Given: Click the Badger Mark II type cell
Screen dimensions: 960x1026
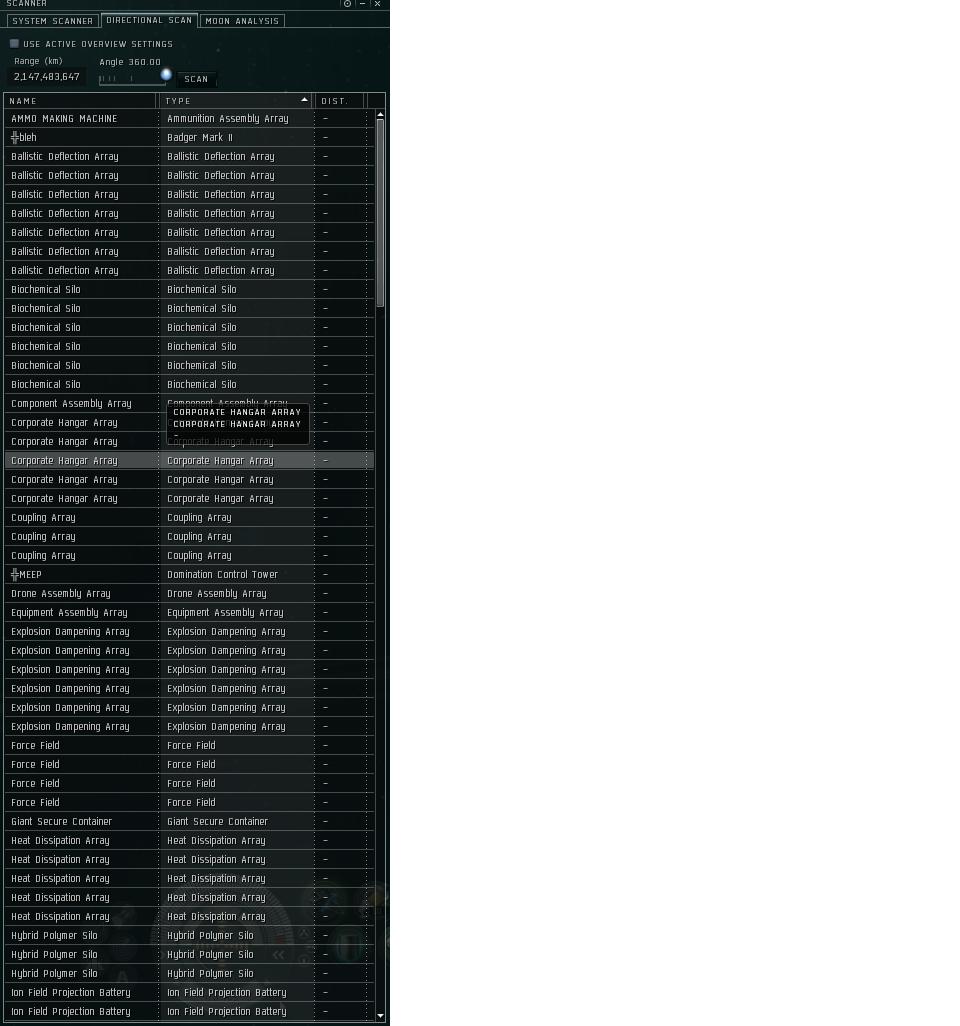Looking at the screenshot, I should 200,137.
